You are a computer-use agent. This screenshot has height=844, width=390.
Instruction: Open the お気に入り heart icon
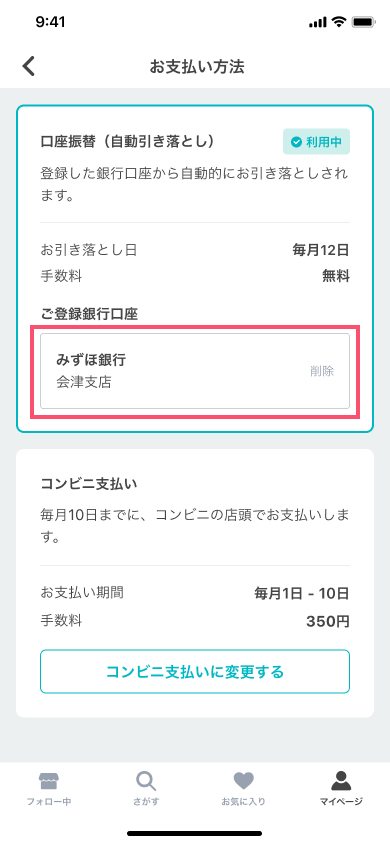pos(244,781)
